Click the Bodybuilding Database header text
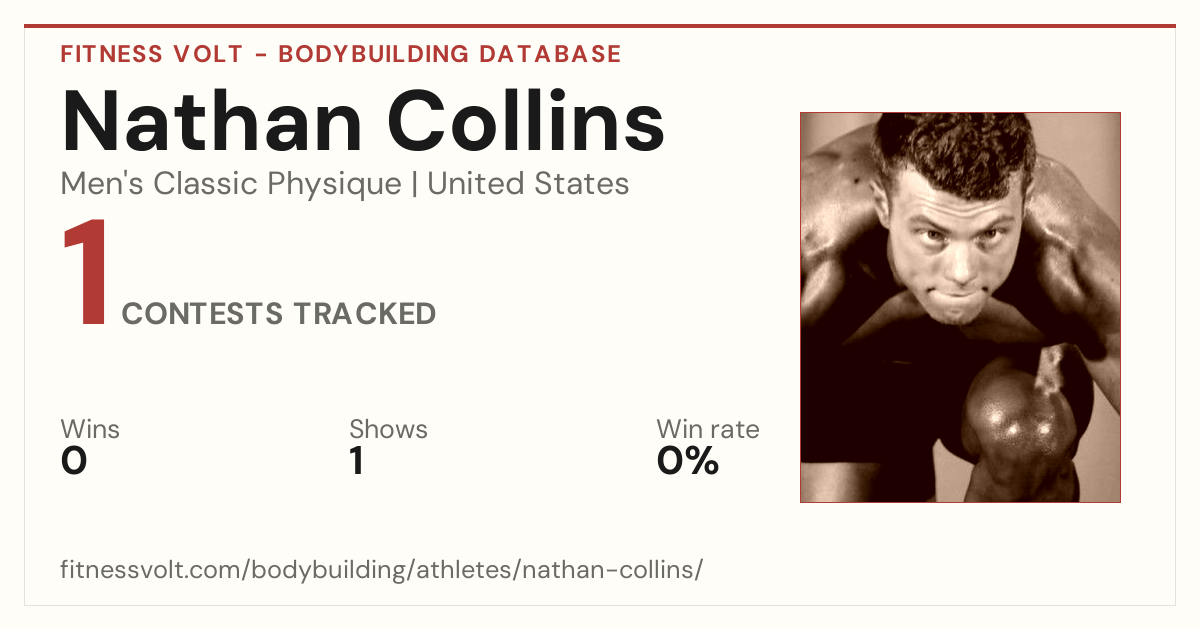 pyautogui.click(x=450, y=54)
